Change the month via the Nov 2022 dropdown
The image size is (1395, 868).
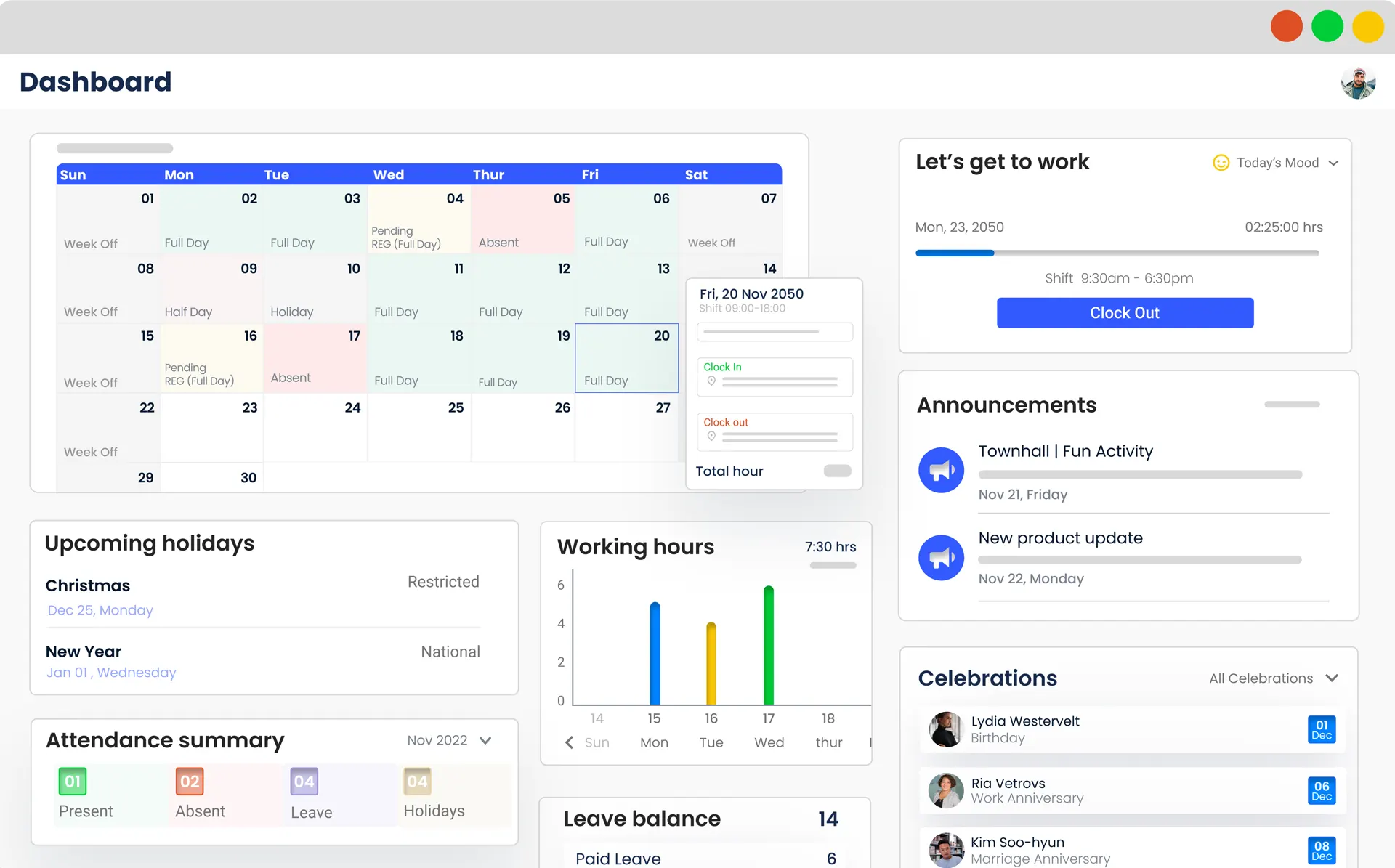point(450,740)
